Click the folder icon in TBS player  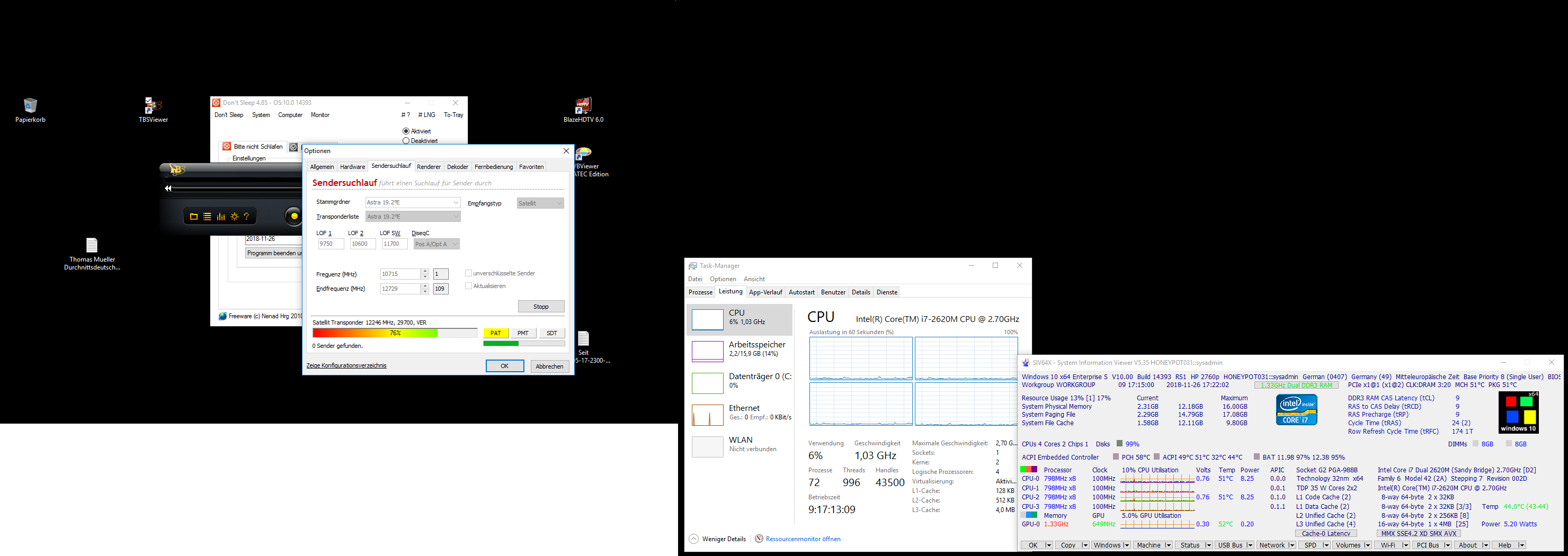[193, 217]
